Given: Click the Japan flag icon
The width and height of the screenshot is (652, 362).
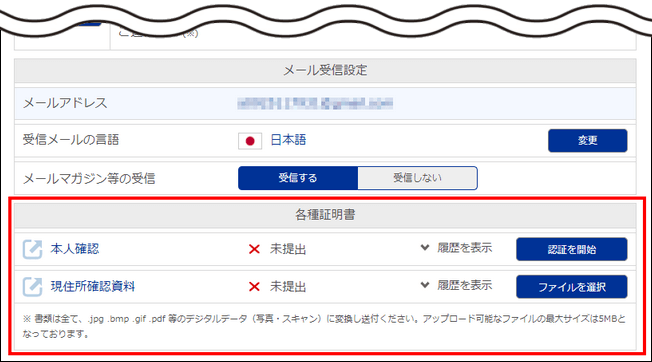Looking at the screenshot, I should coord(250,141).
